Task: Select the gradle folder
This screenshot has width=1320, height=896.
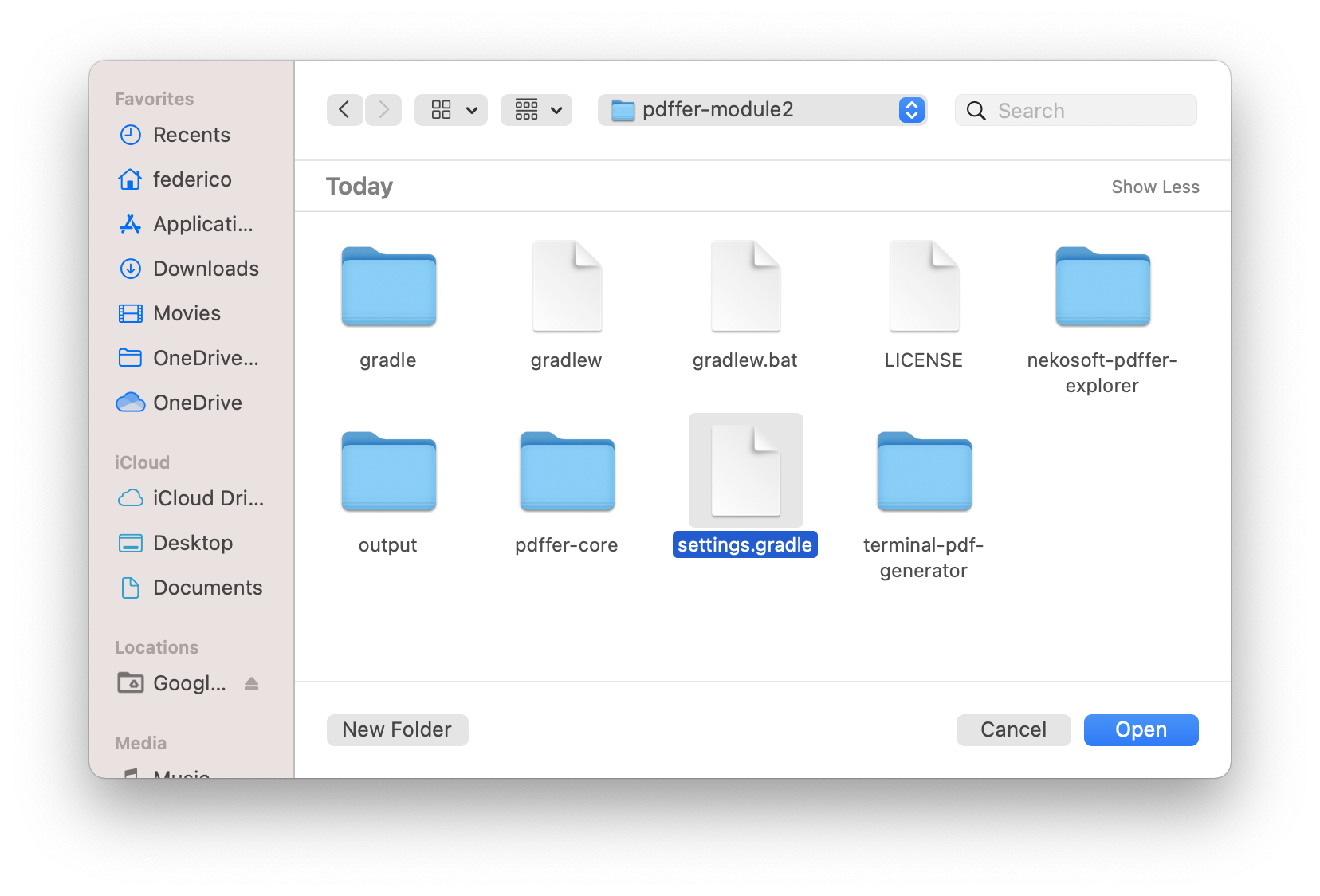Action: (388, 289)
